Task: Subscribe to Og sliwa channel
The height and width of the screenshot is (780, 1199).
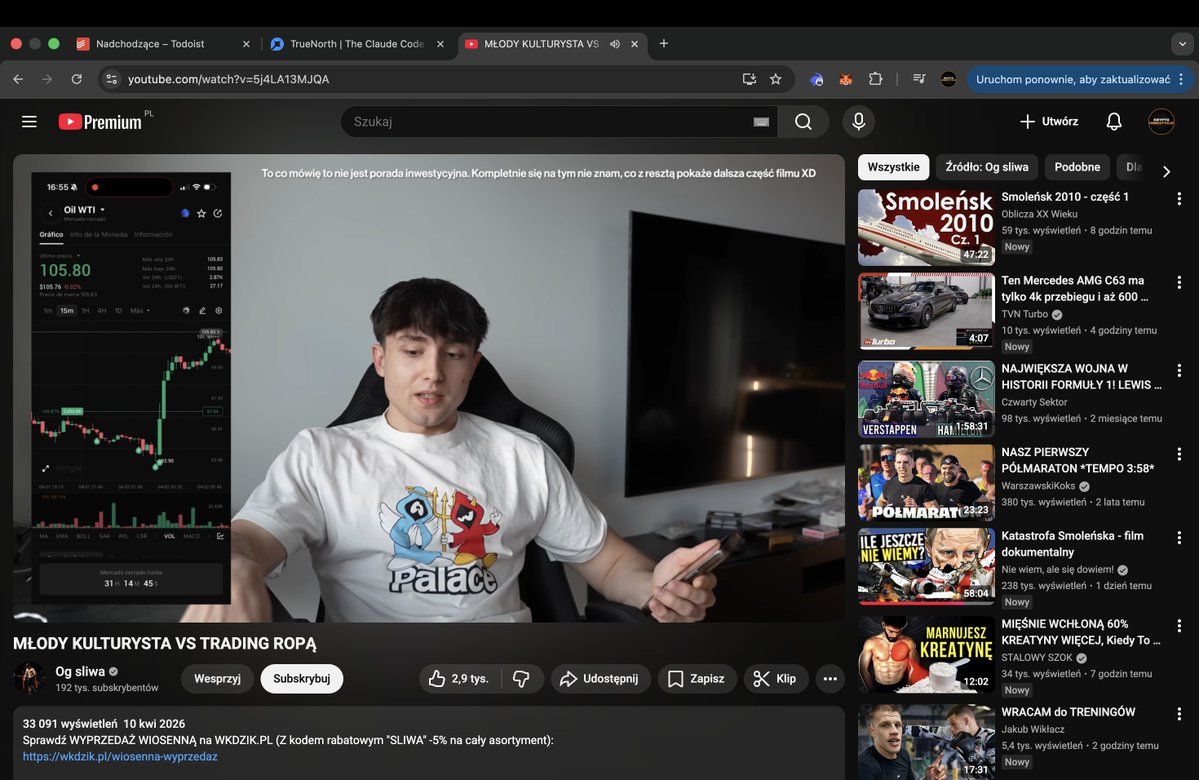Action: pos(301,678)
